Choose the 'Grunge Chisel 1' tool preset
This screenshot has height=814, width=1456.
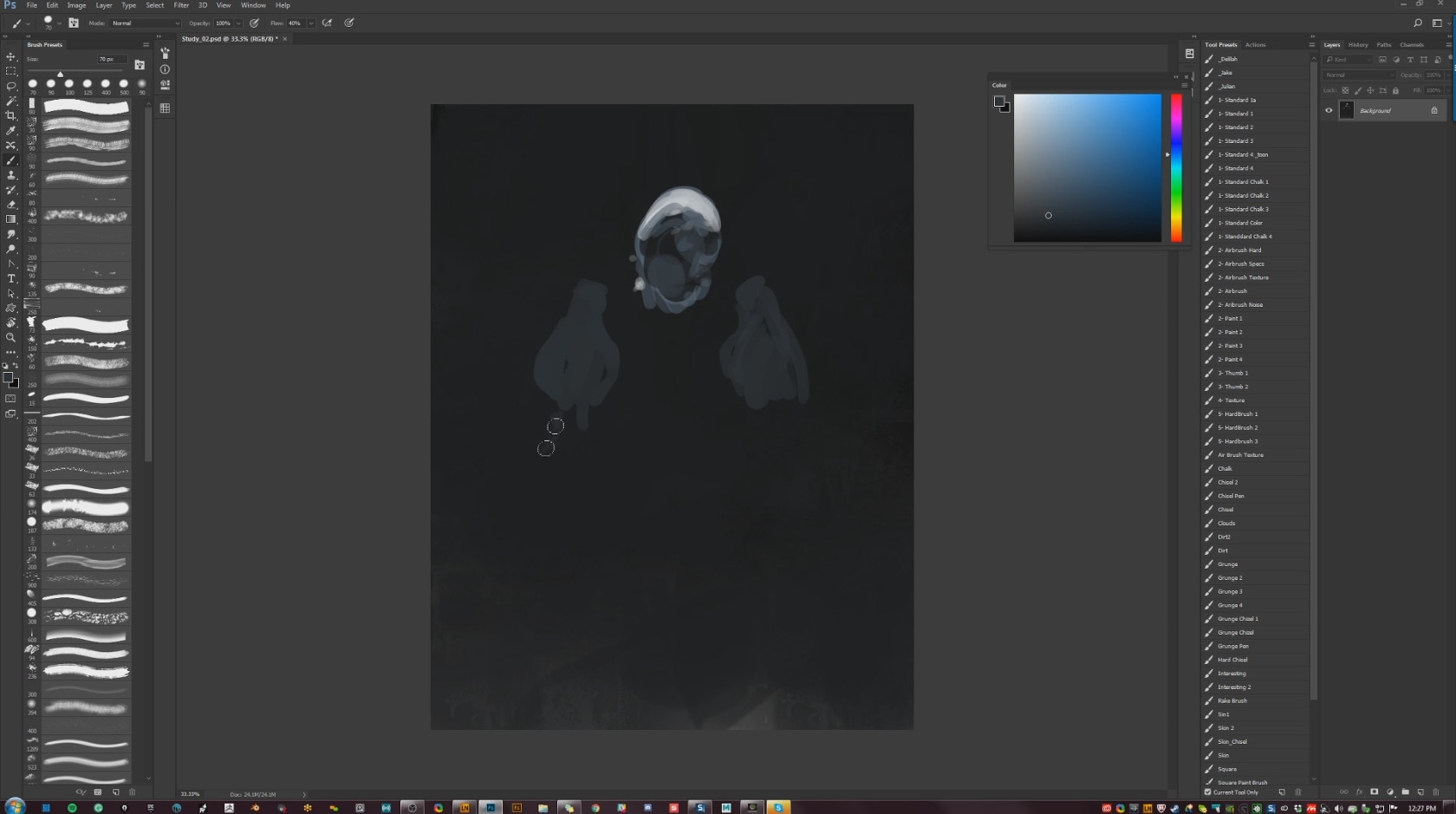1238,619
